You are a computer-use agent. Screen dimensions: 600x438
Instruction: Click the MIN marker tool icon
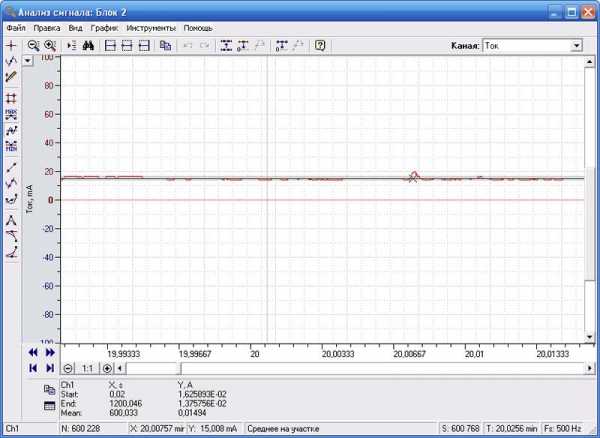click(11, 147)
